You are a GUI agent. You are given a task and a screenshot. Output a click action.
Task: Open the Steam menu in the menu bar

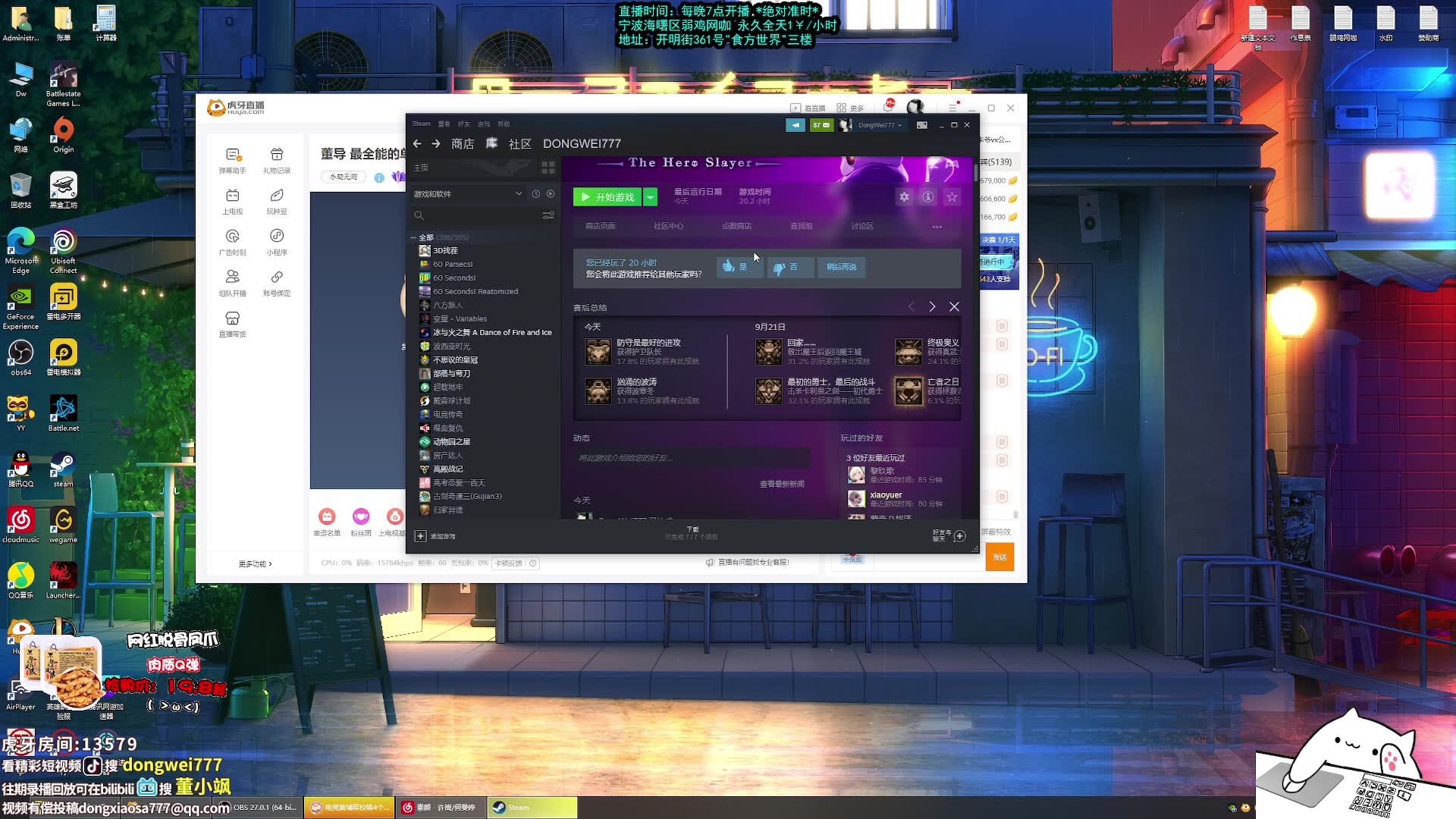pos(421,124)
